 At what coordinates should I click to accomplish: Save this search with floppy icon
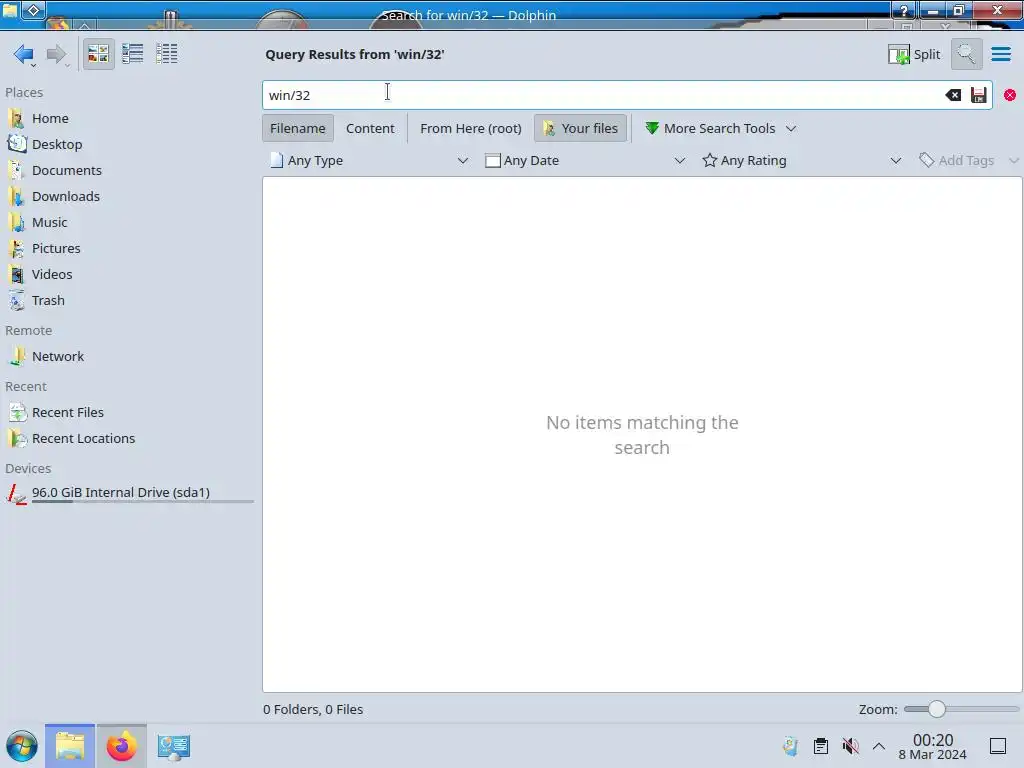point(978,95)
